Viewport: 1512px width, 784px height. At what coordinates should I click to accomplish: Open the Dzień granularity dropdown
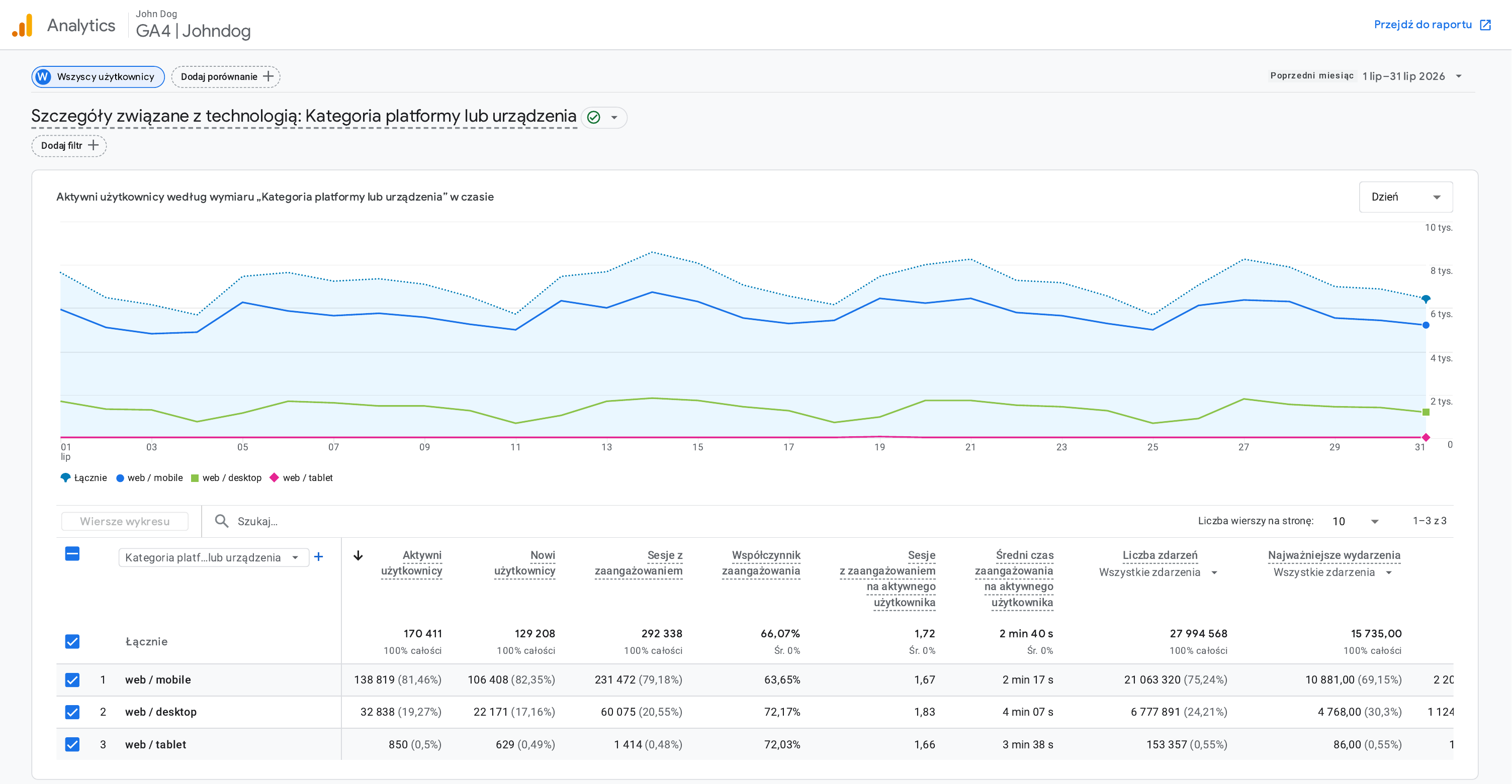pyautogui.click(x=1406, y=197)
